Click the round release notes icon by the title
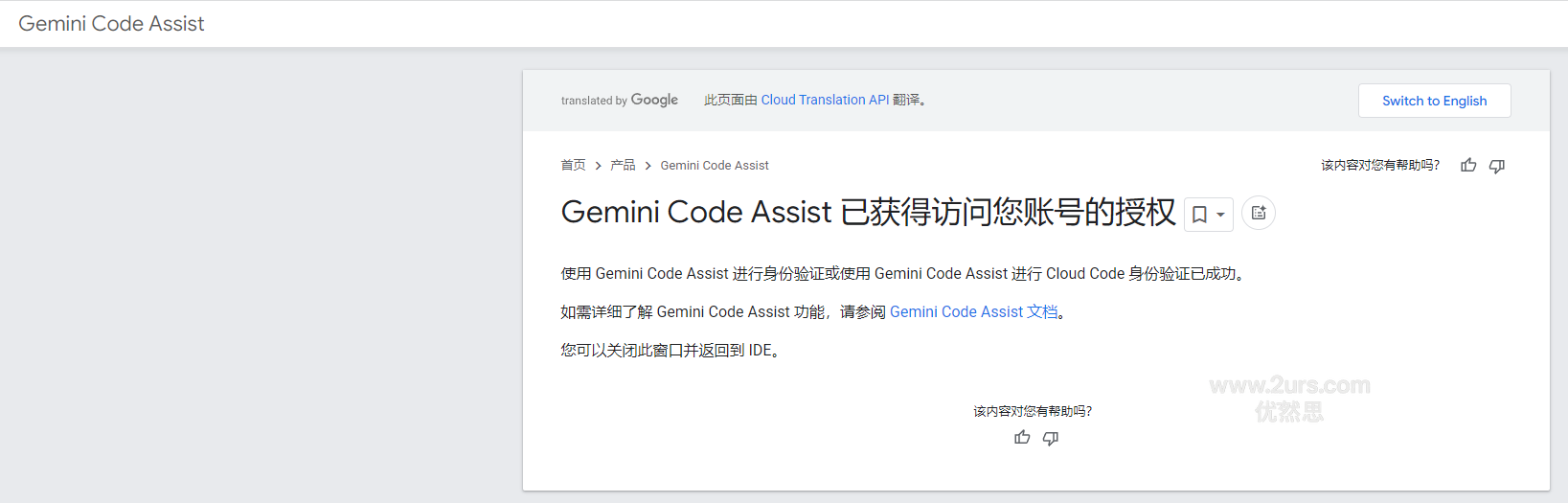Viewport: 1568px width, 503px height. click(1259, 213)
